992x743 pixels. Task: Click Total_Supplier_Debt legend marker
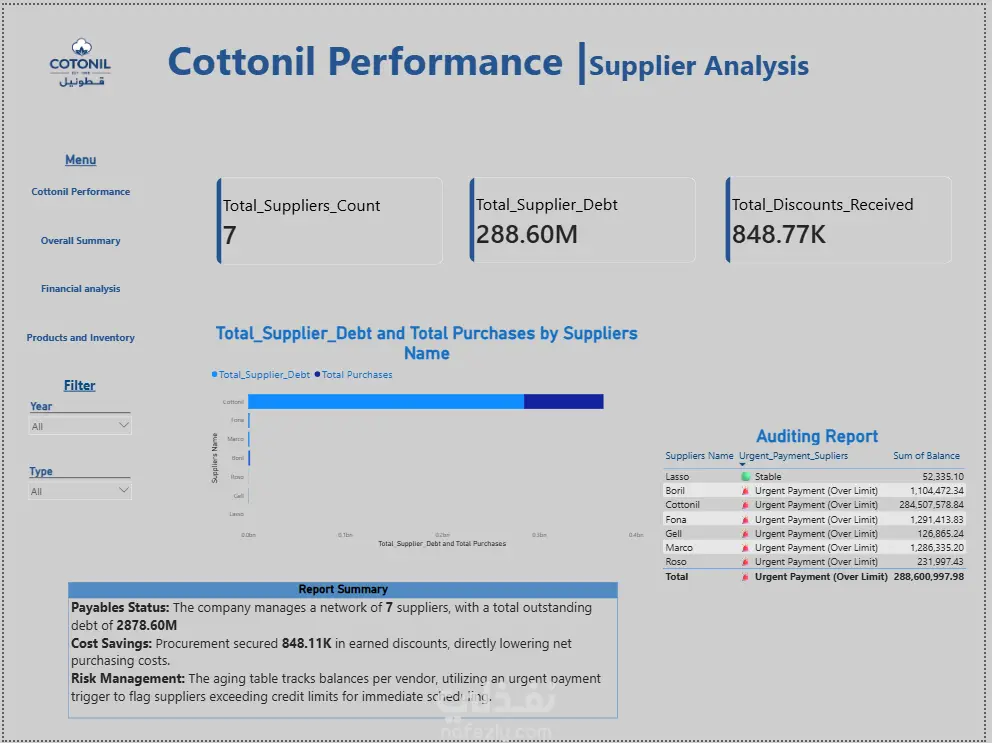coord(214,375)
